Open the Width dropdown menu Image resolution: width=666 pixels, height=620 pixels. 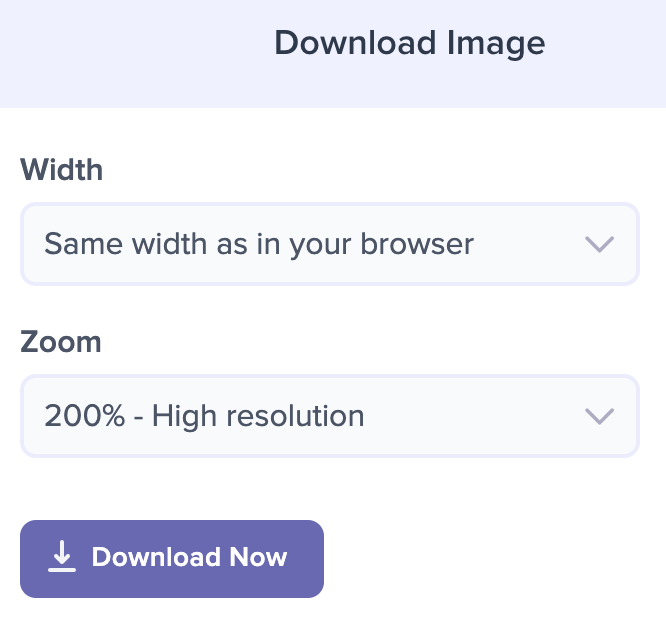[330, 244]
